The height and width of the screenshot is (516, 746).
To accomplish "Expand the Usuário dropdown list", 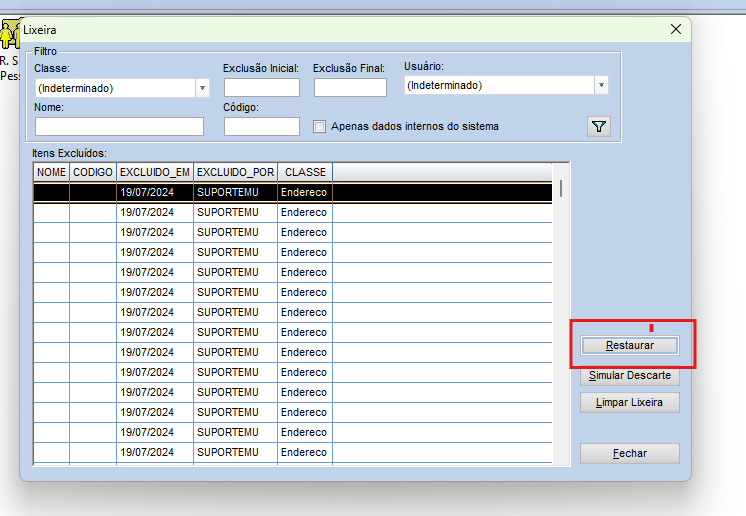I will tap(600, 86).
